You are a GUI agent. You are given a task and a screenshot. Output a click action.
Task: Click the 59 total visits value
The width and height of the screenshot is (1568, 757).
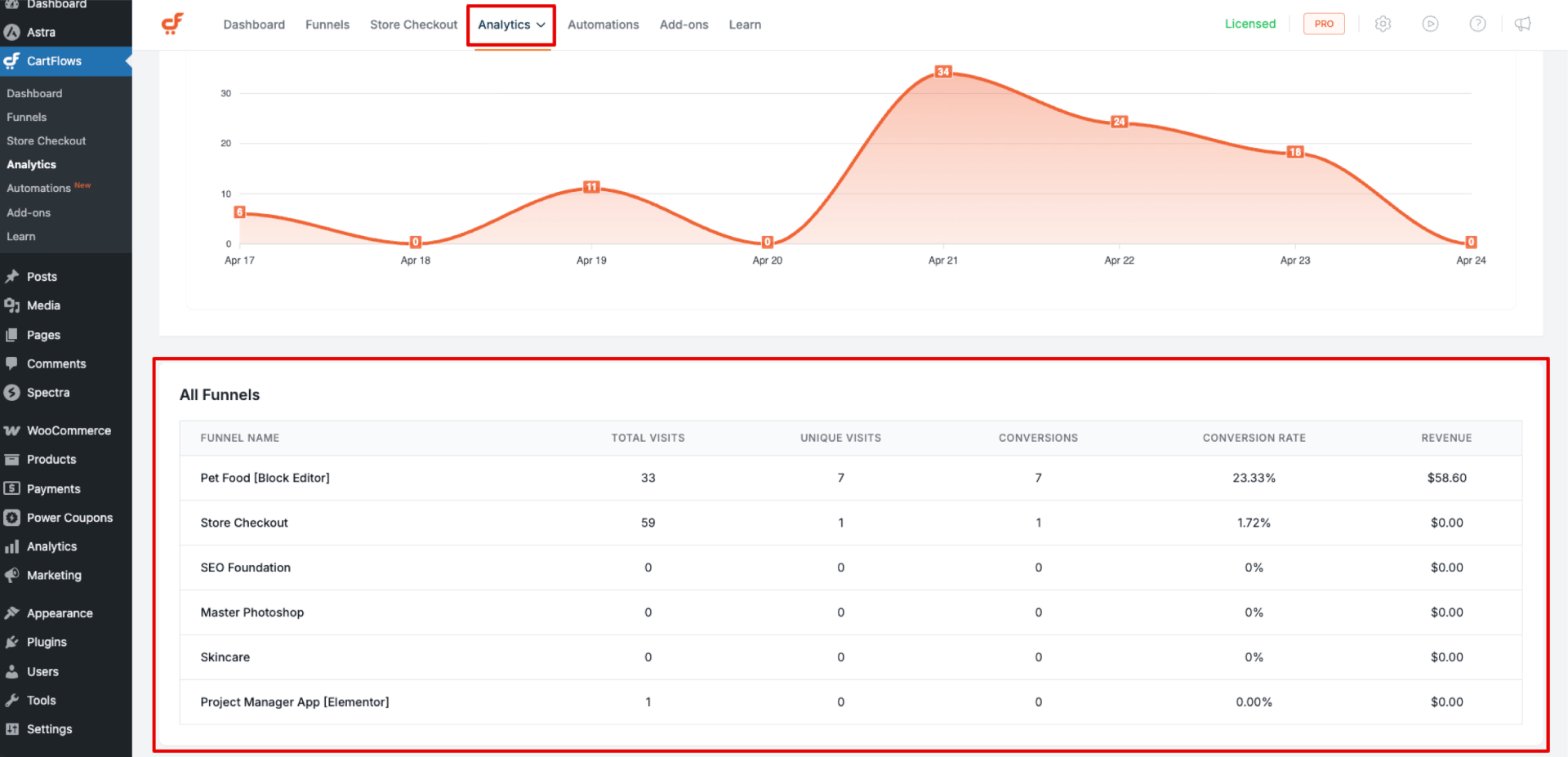648,523
